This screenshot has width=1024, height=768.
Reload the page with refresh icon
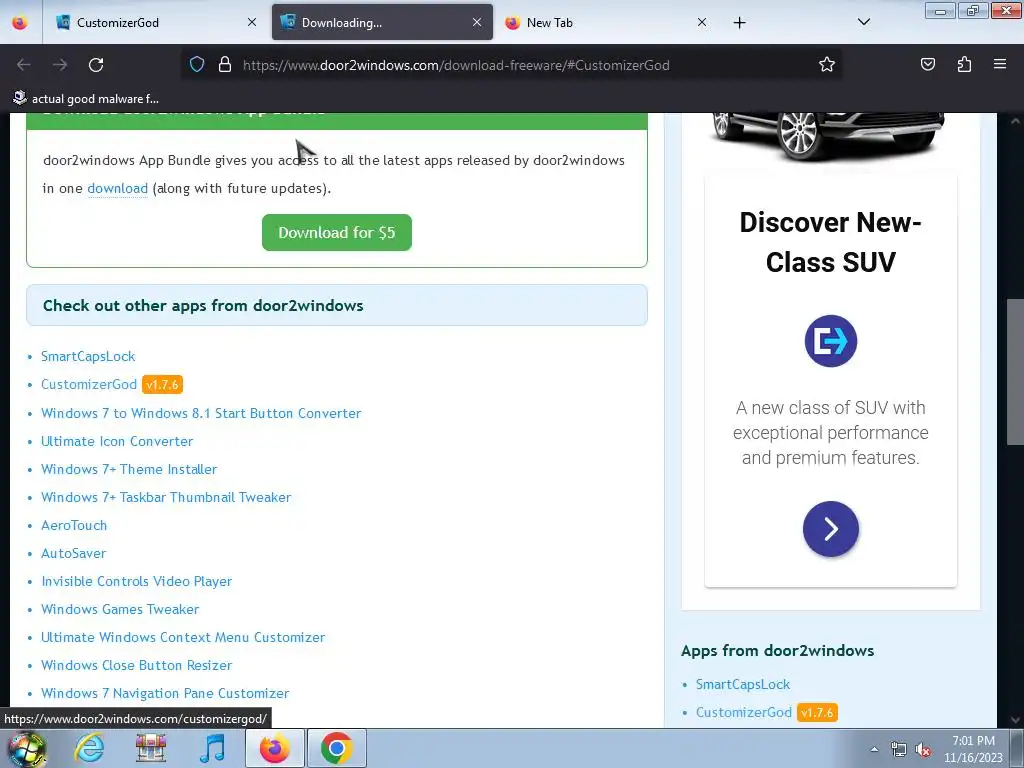96,65
